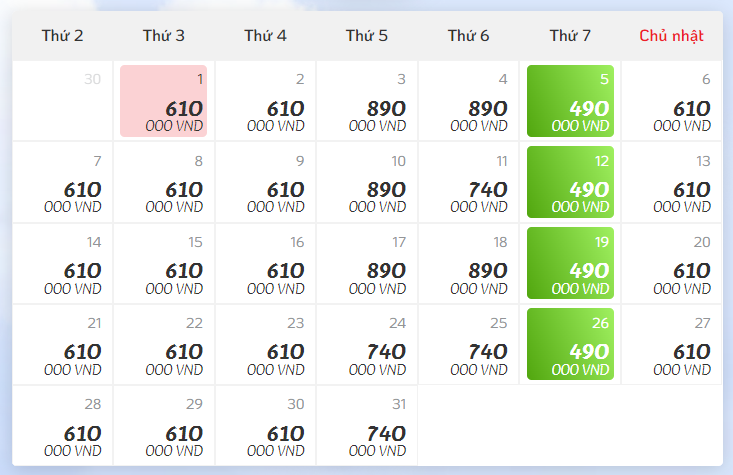Choose day 11 fare of 740,000 VND

[x=469, y=182]
